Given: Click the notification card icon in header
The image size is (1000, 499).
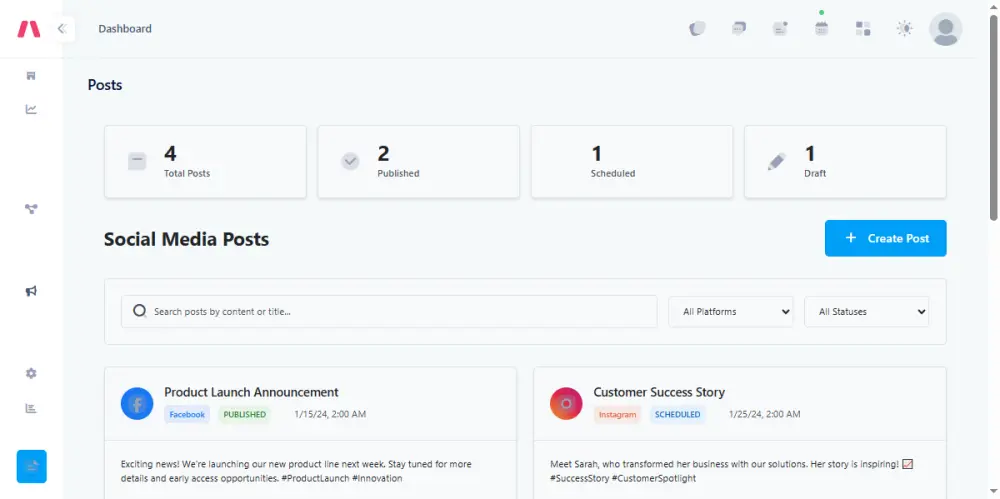Looking at the screenshot, I should (x=780, y=29).
